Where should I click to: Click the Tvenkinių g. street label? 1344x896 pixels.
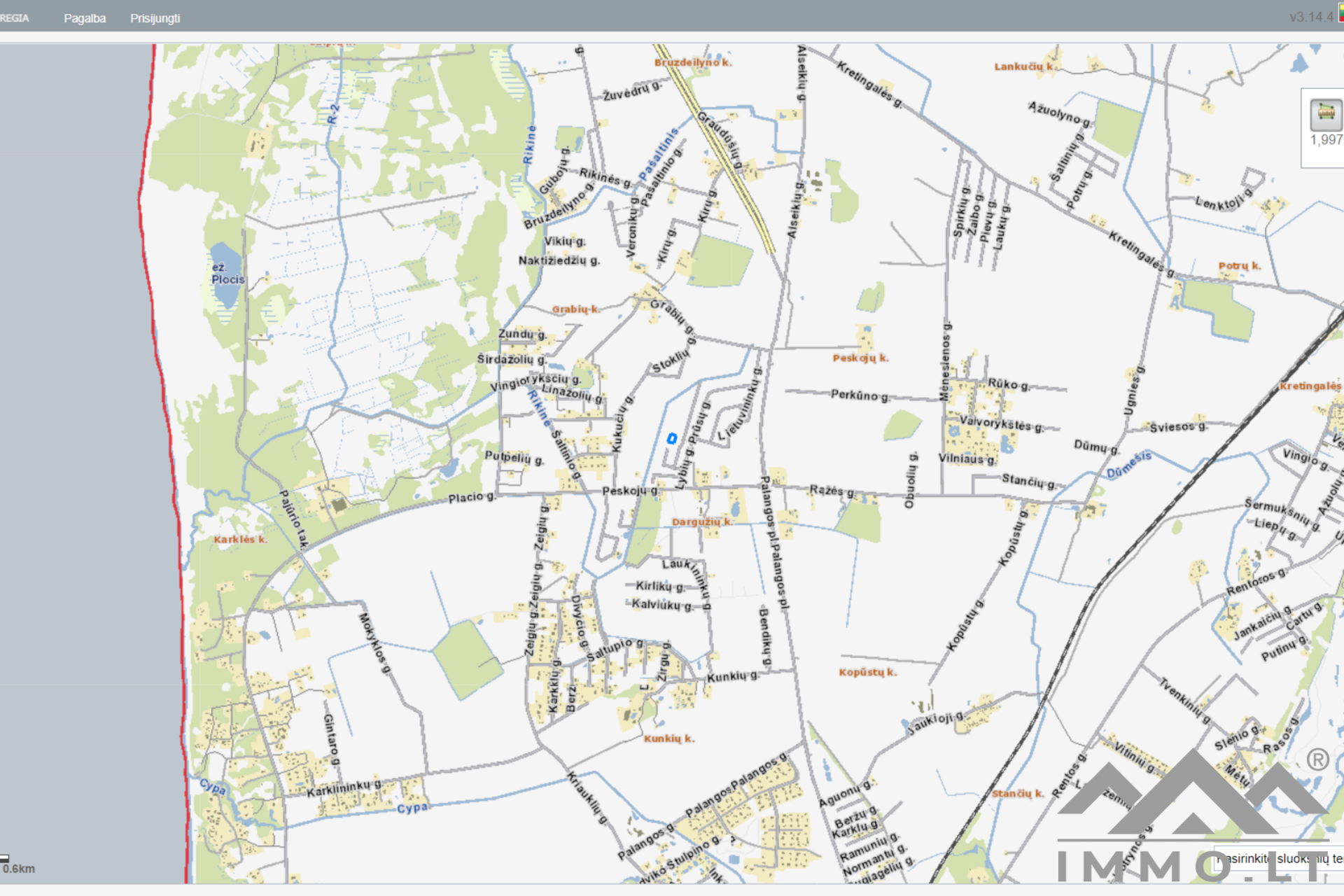click(x=1184, y=701)
